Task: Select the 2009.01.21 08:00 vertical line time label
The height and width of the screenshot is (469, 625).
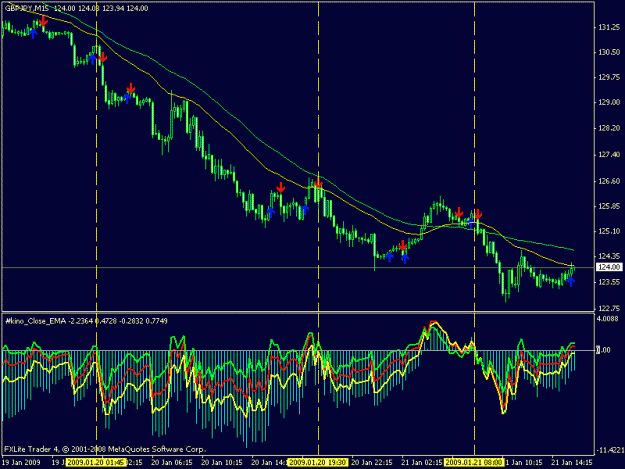Action: [x=474, y=462]
